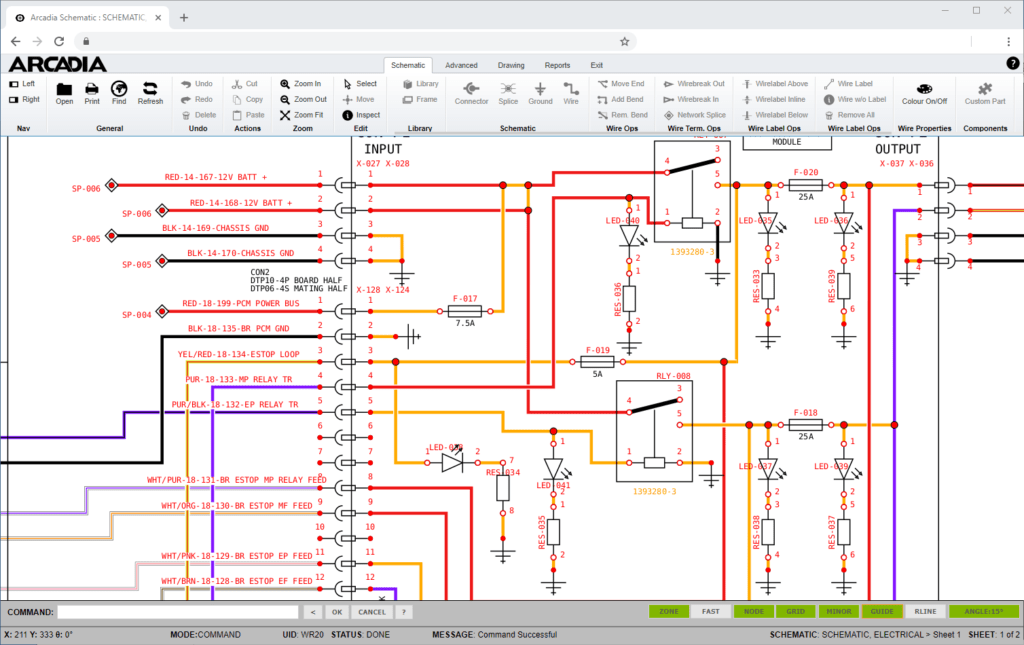1024x645 pixels.
Task: Refresh the schematic view
Action: [150, 89]
